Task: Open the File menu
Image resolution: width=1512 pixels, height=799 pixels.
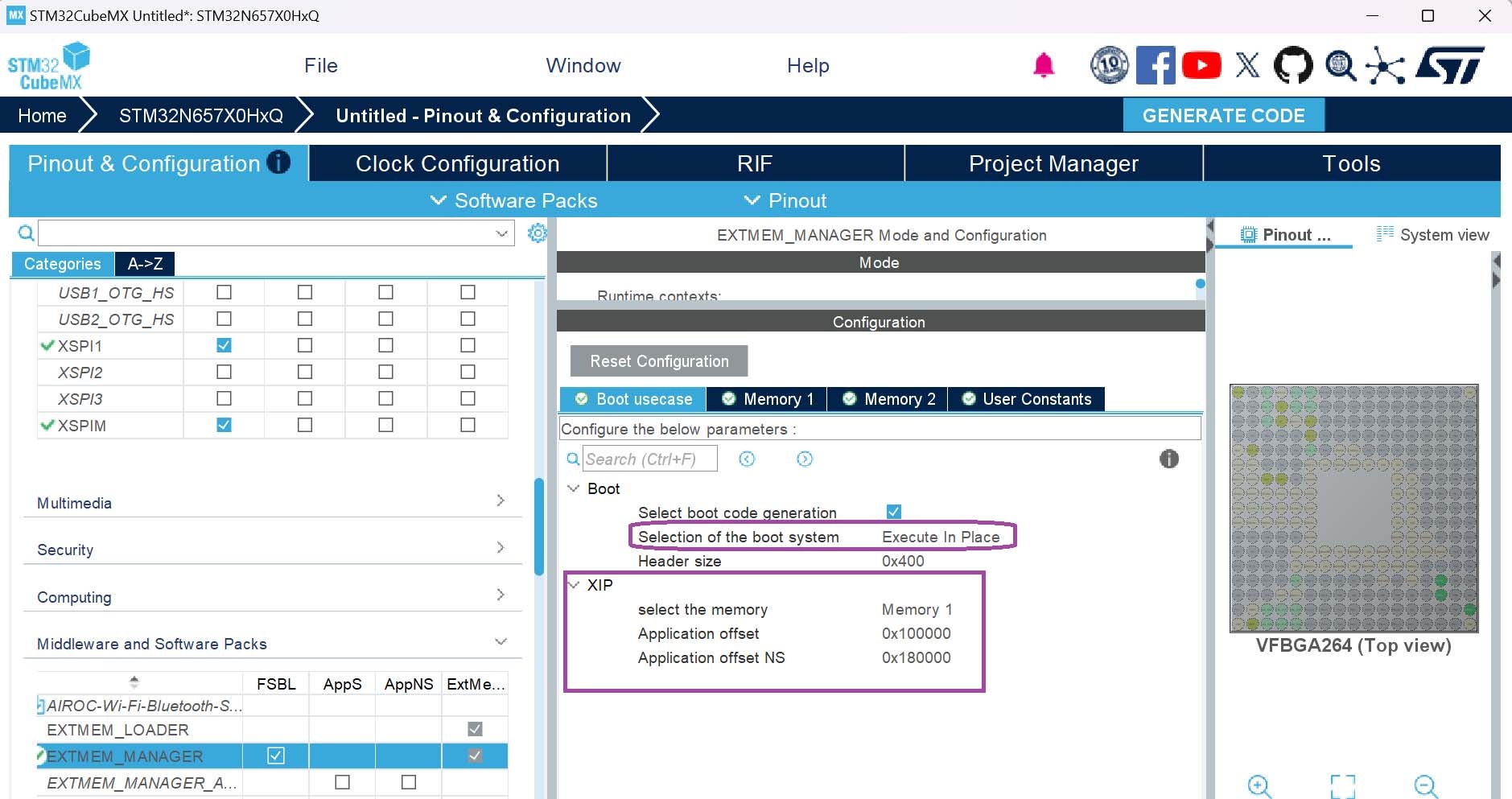Action: click(x=321, y=65)
